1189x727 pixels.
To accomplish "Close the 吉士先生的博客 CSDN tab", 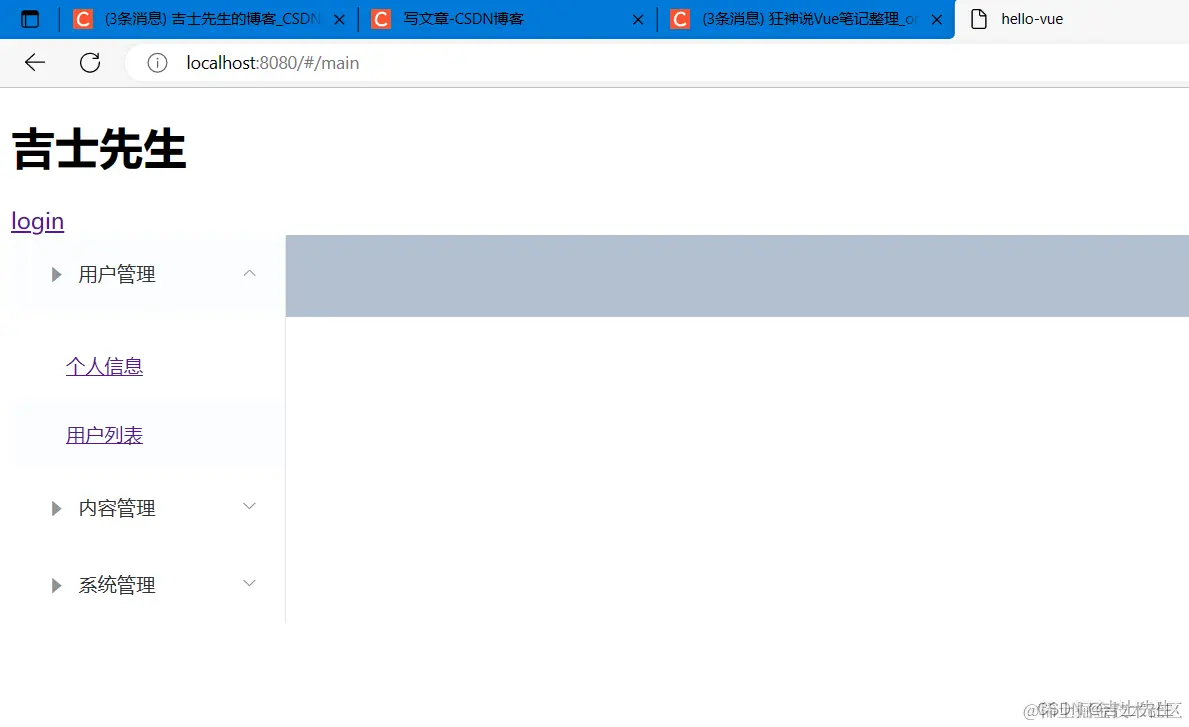I will pos(339,20).
